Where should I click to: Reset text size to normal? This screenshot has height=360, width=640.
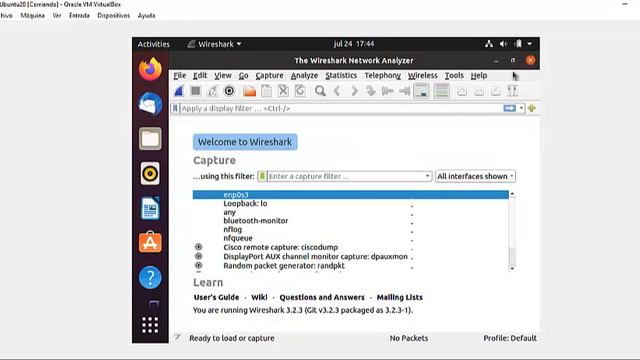496,91
